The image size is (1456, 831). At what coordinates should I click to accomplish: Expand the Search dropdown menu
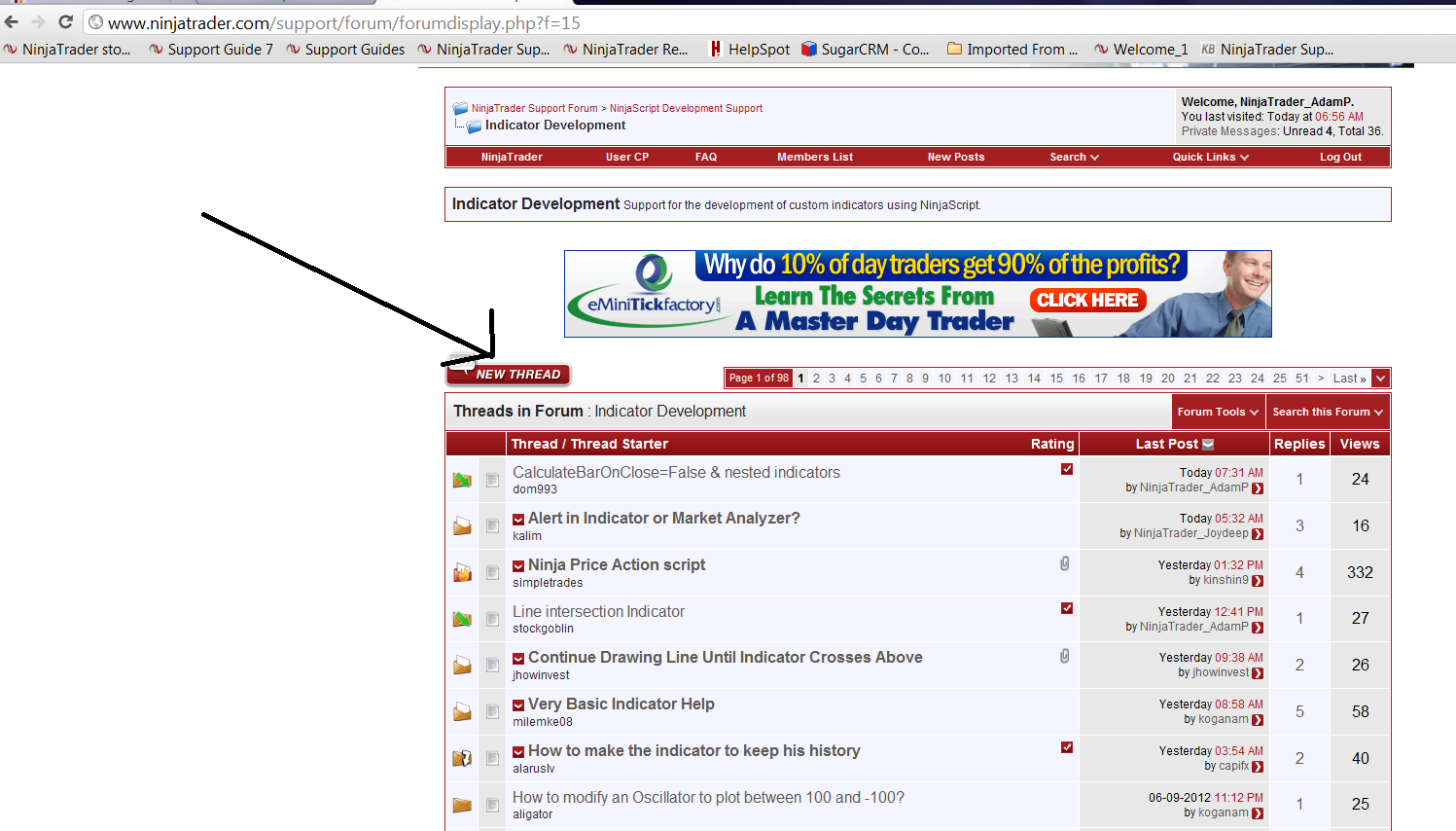(1074, 157)
